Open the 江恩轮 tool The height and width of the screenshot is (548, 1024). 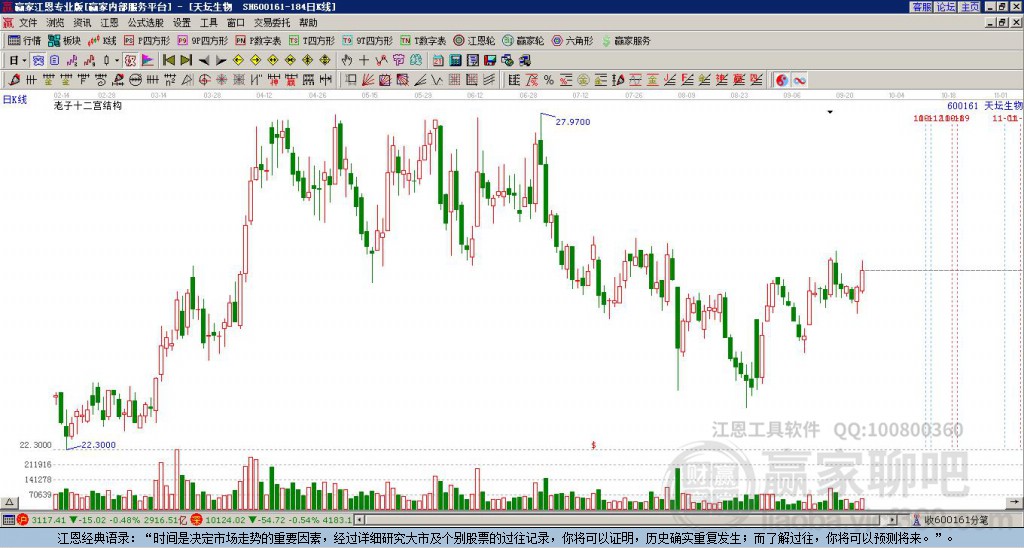click(x=474, y=40)
